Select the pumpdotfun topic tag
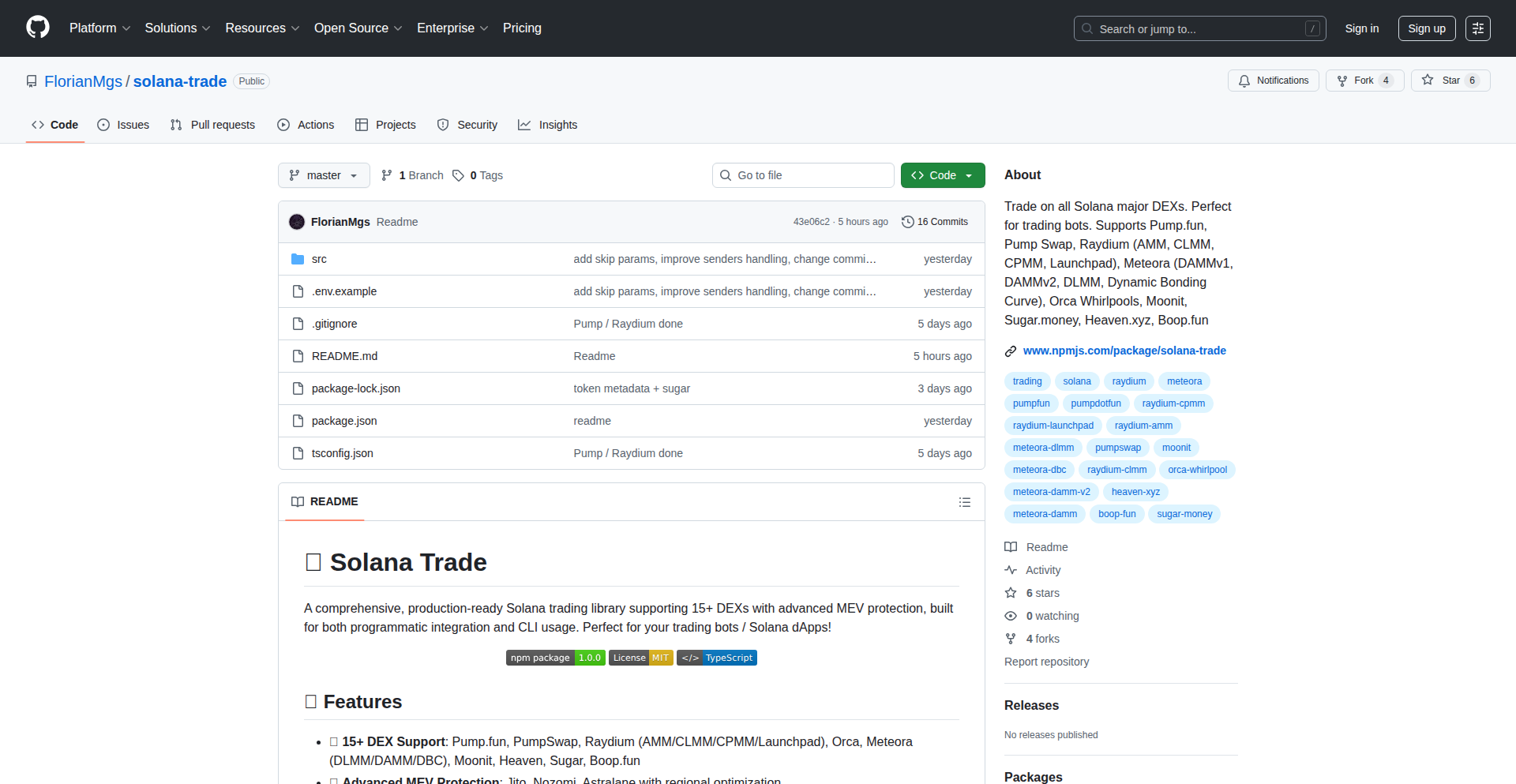 click(1096, 403)
